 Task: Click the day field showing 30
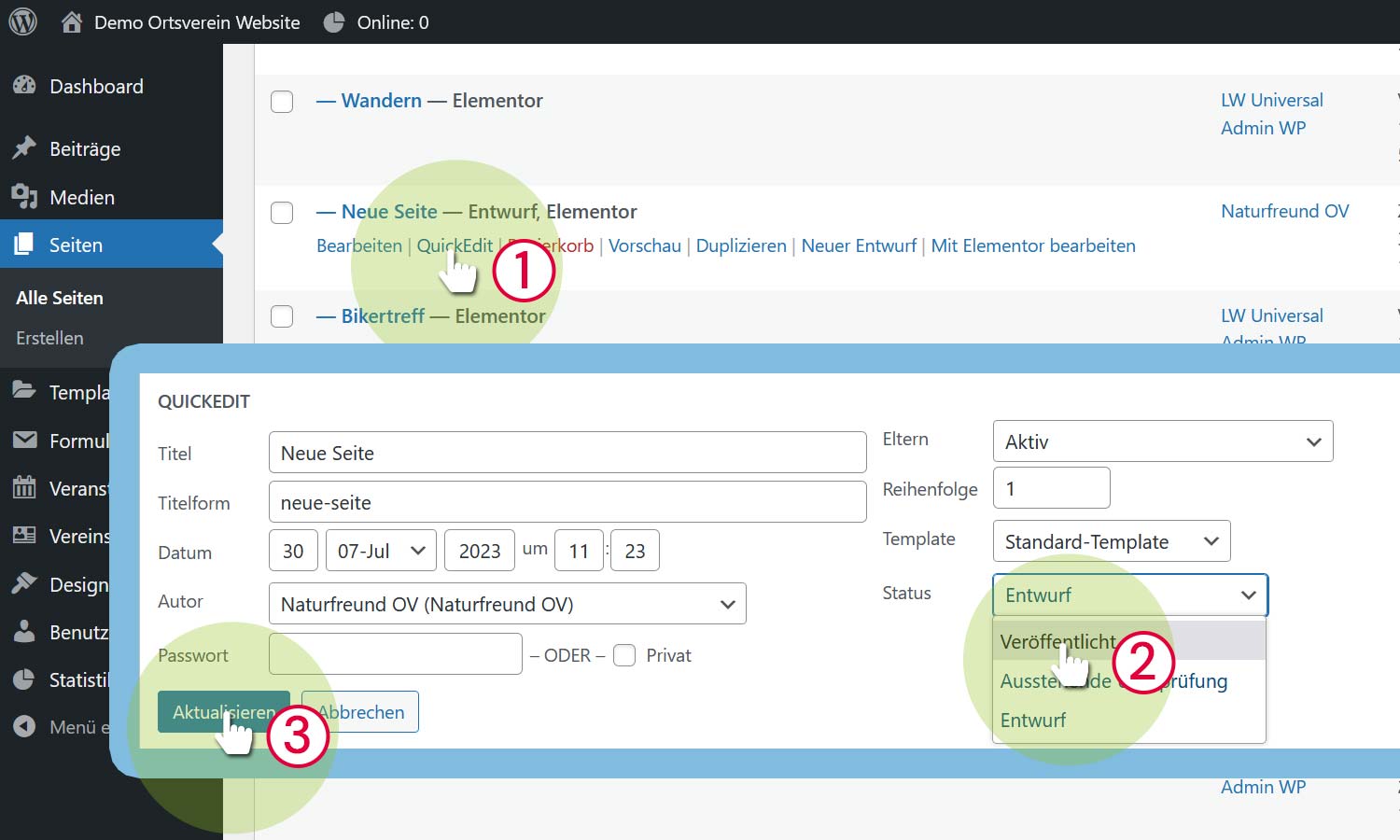(x=293, y=551)
